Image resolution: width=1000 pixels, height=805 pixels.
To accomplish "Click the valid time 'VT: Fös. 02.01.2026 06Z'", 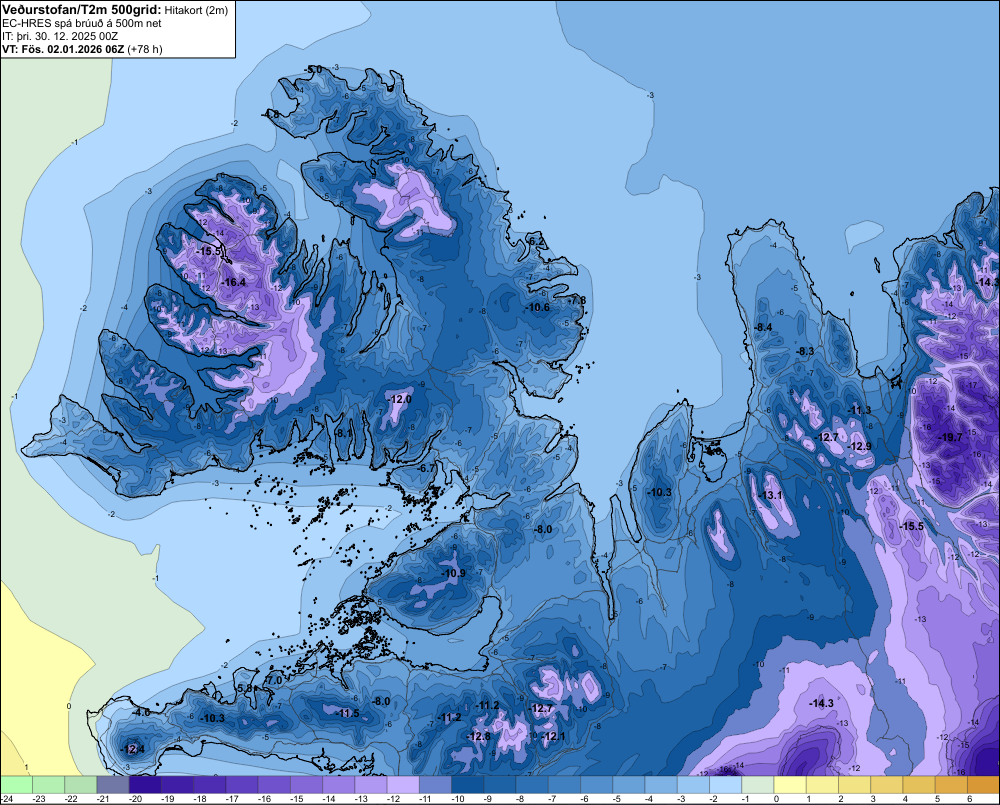I will [63, 49].
